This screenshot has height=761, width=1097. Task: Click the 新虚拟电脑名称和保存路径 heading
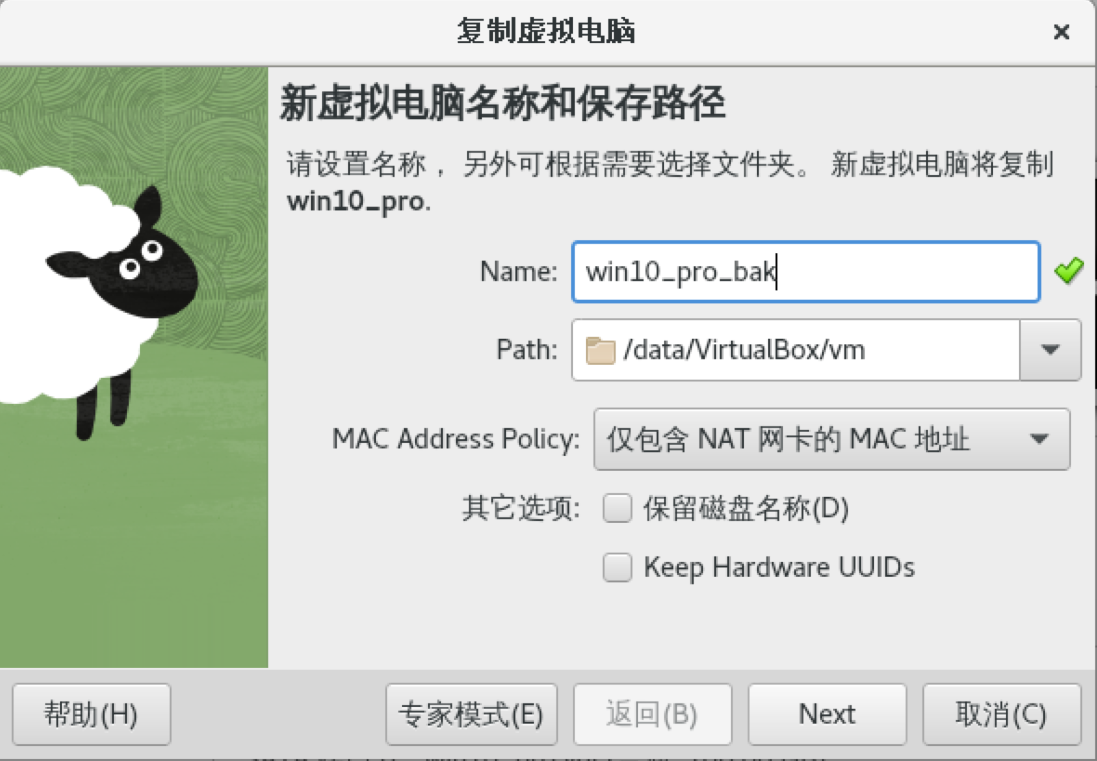point(502,104)
